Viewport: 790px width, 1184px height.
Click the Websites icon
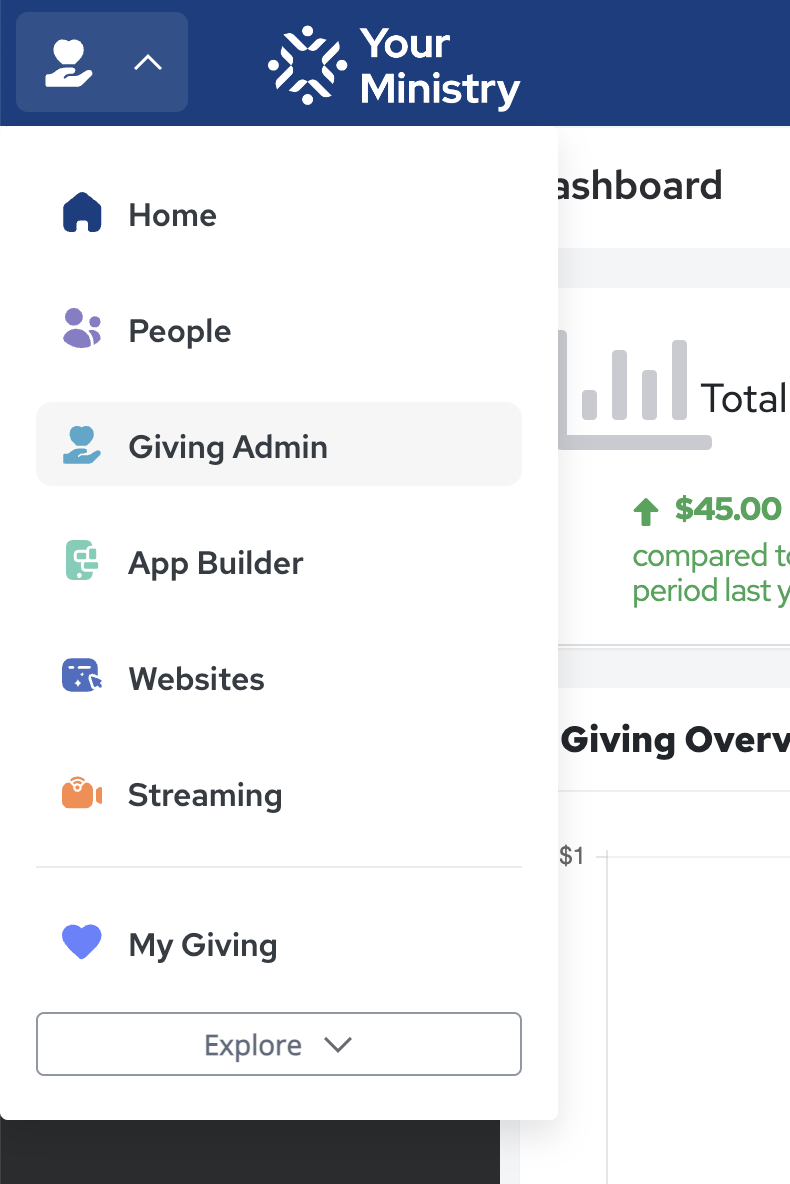click(82, 677)
